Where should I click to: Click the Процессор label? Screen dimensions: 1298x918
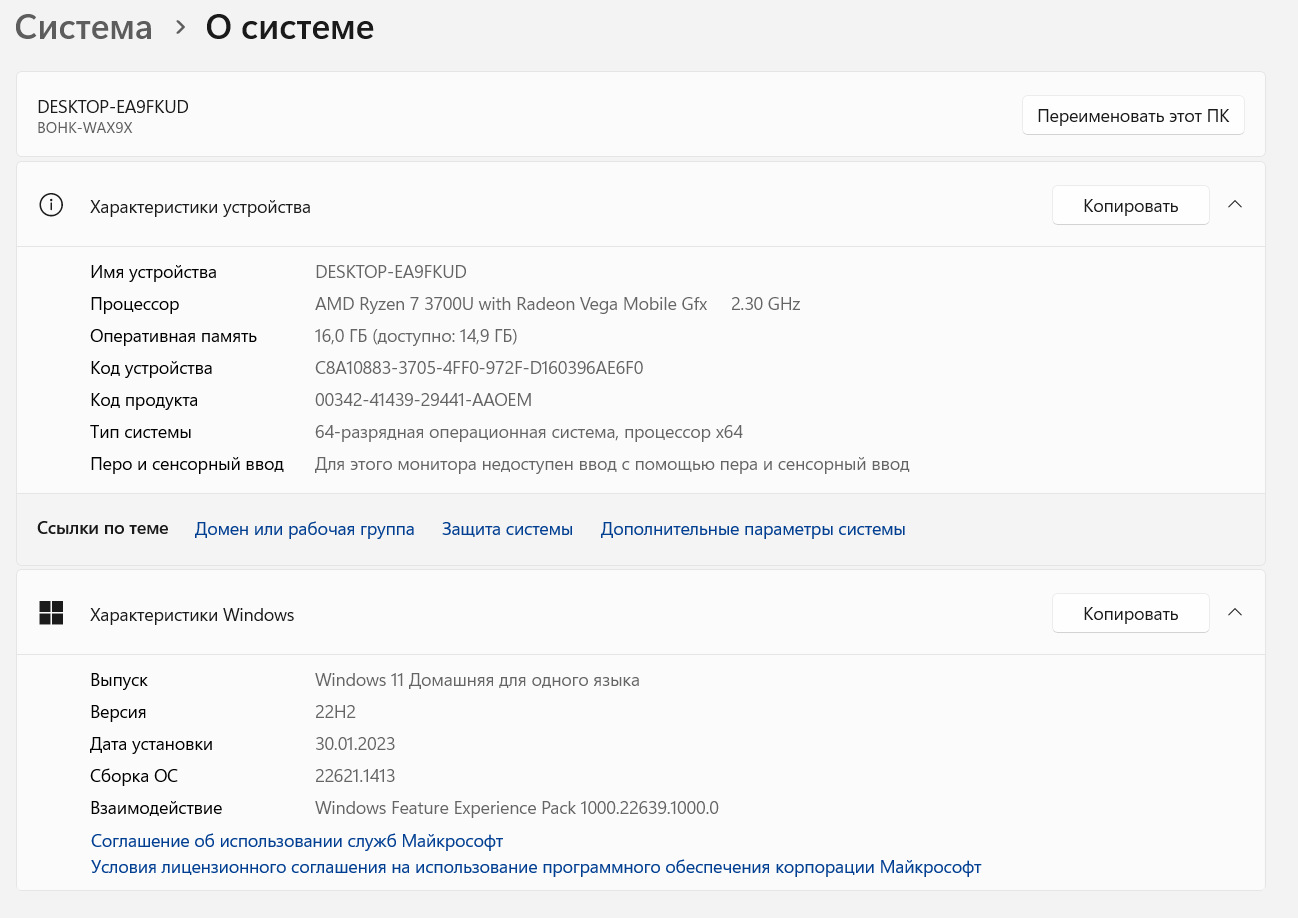[135, 304]
